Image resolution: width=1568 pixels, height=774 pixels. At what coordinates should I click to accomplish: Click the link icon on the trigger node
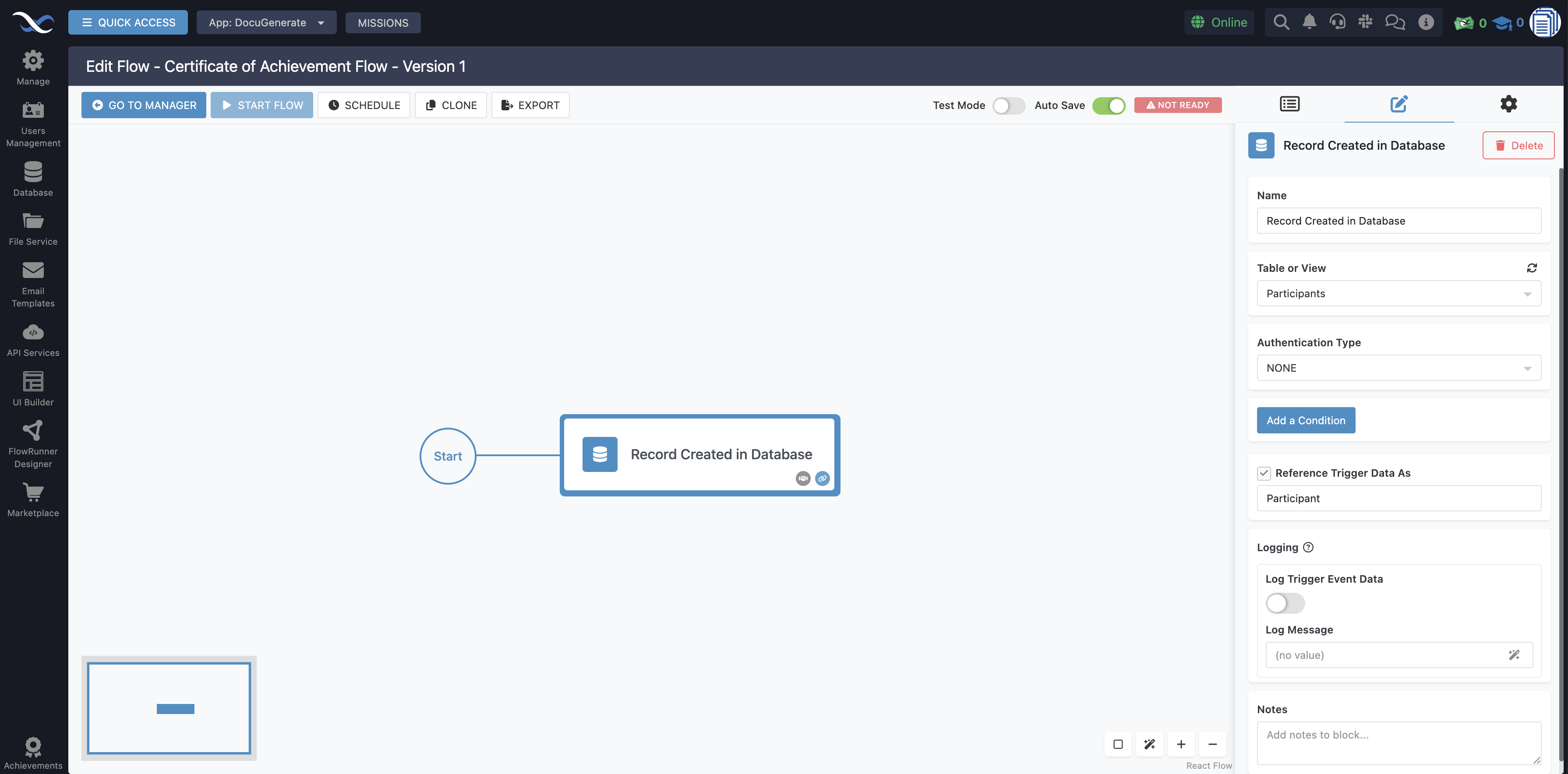coord(822,479)
